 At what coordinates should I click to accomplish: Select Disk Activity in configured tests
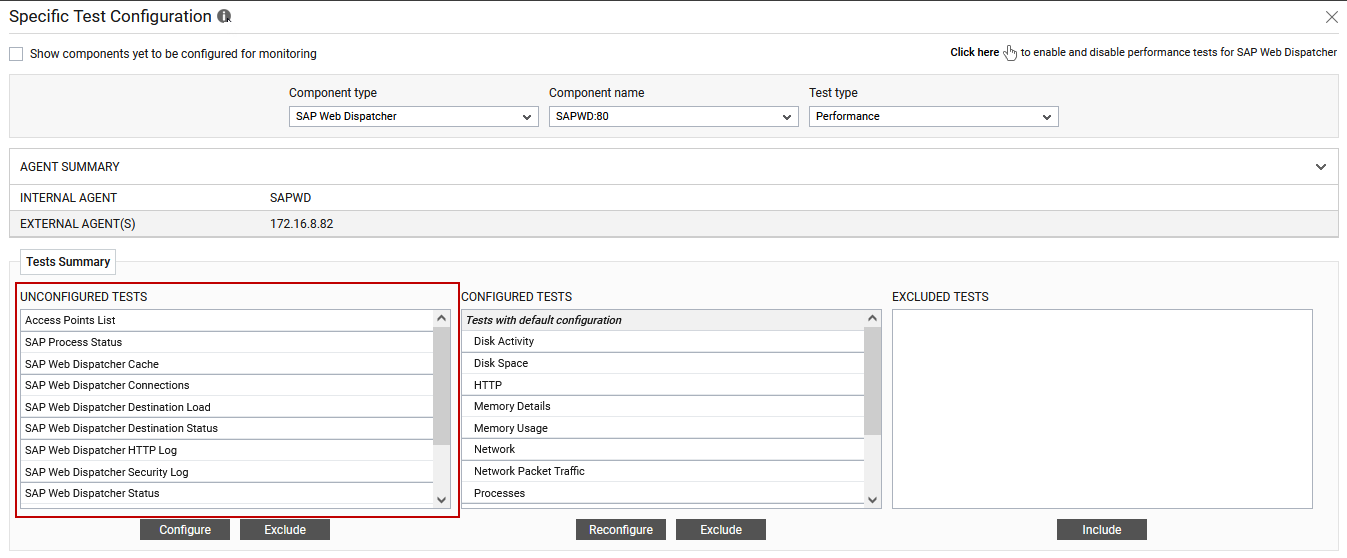[663, 342]
